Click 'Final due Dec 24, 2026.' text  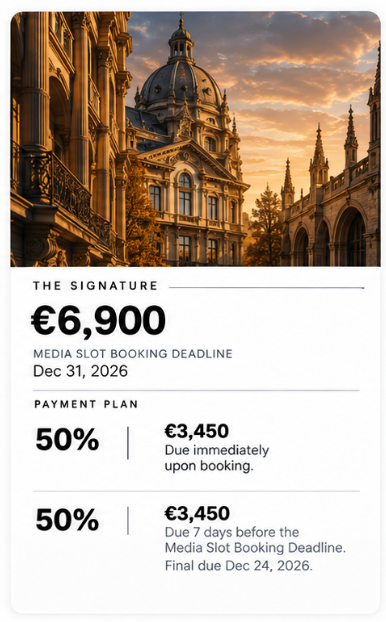(239, 566)
